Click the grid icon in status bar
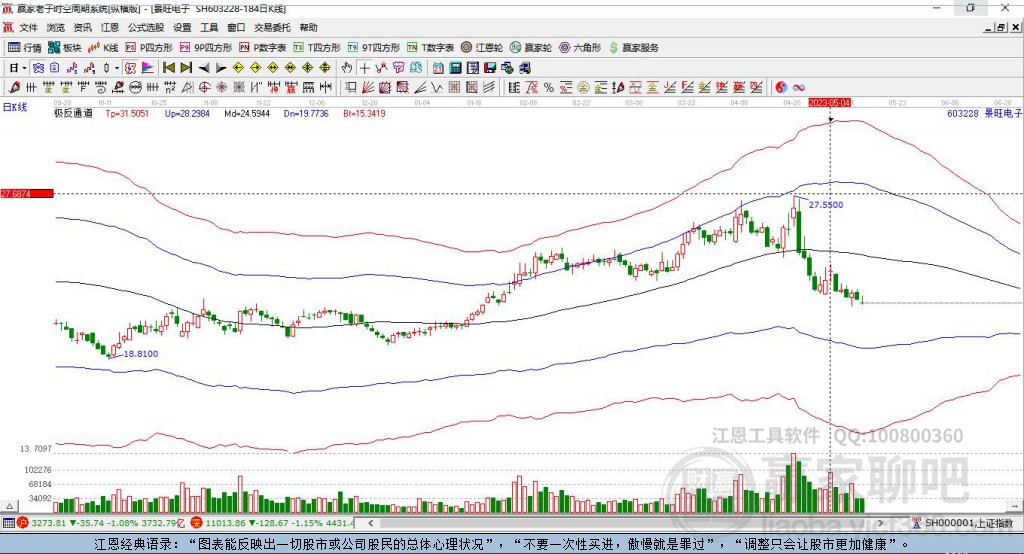The width and height of the screenshot is (1024, 554). click(8, 523)
